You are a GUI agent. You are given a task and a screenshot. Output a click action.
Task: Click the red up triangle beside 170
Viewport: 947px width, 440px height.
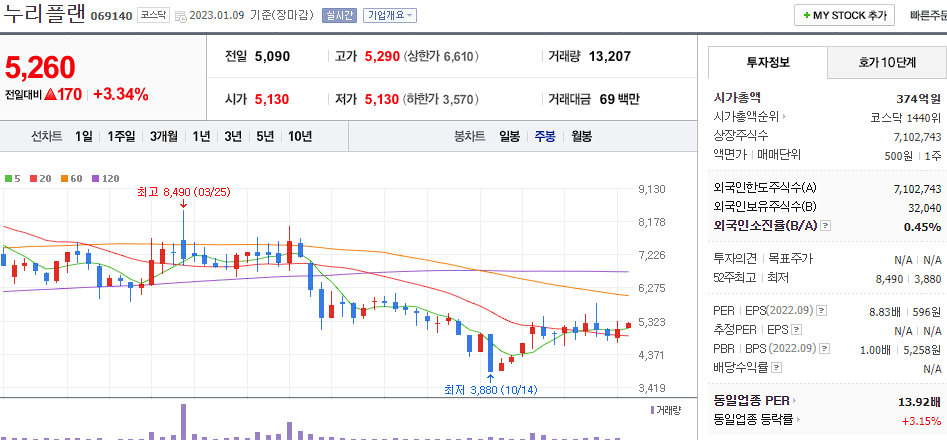coord(50,94)
